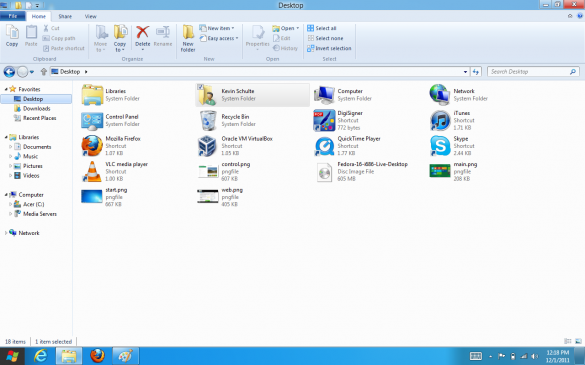
Task: Open the New item dropdown
Action: point(217,28)
